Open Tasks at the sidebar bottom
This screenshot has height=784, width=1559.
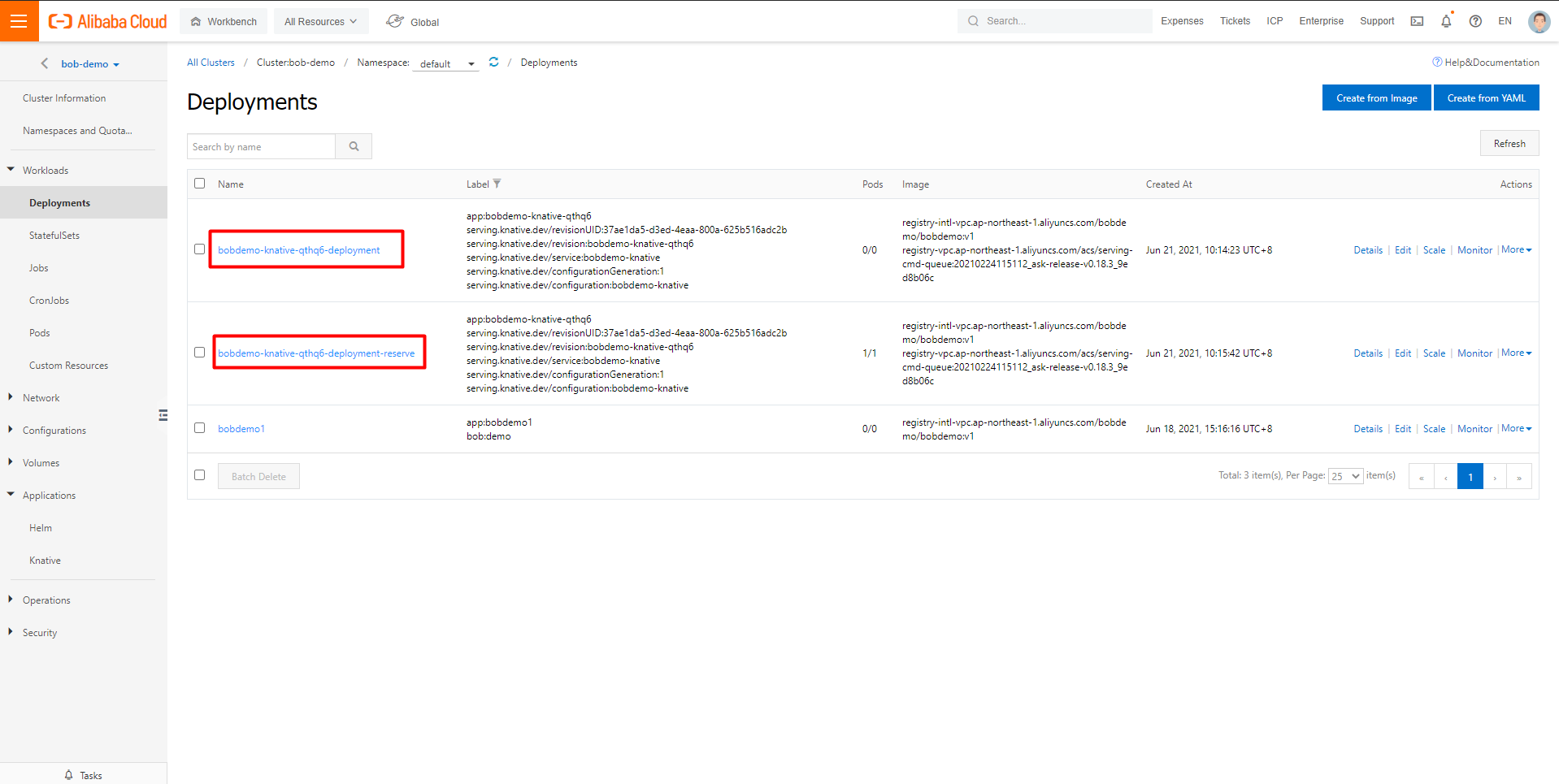tap(83, 775)
